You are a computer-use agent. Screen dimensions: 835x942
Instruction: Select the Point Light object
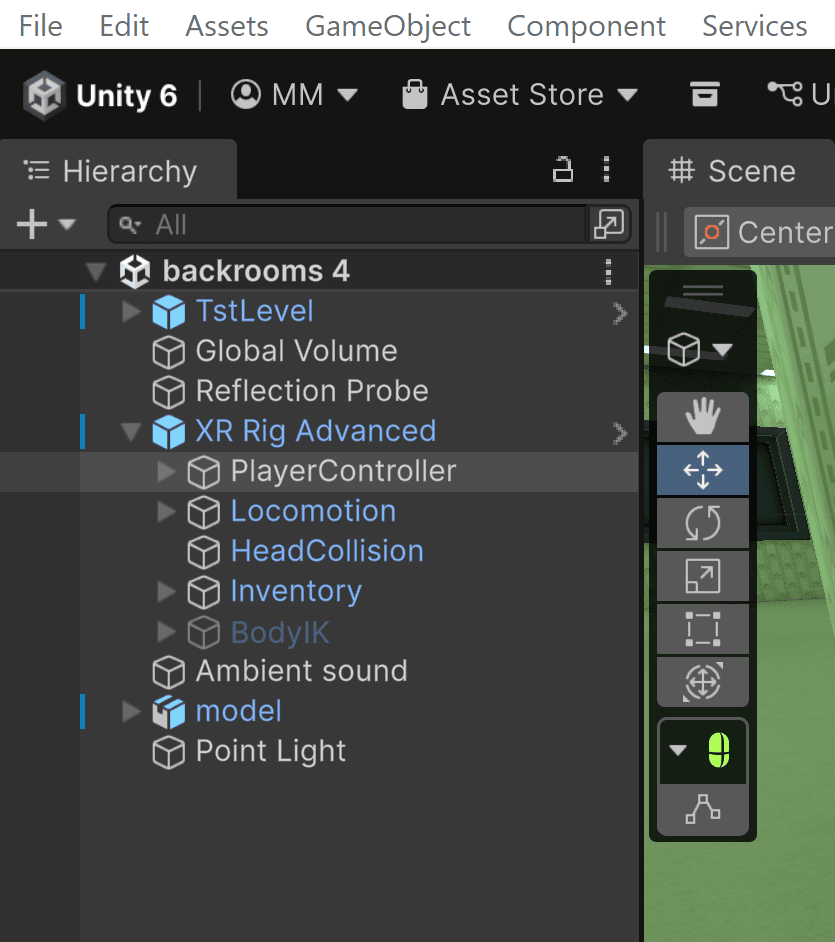(270, 752)
